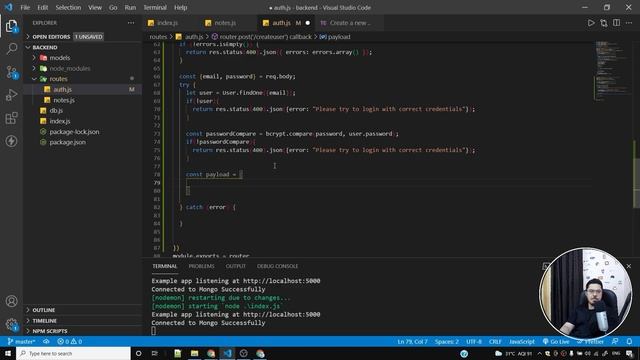Open the Thunder Client lightning icon

pos(11,141)
